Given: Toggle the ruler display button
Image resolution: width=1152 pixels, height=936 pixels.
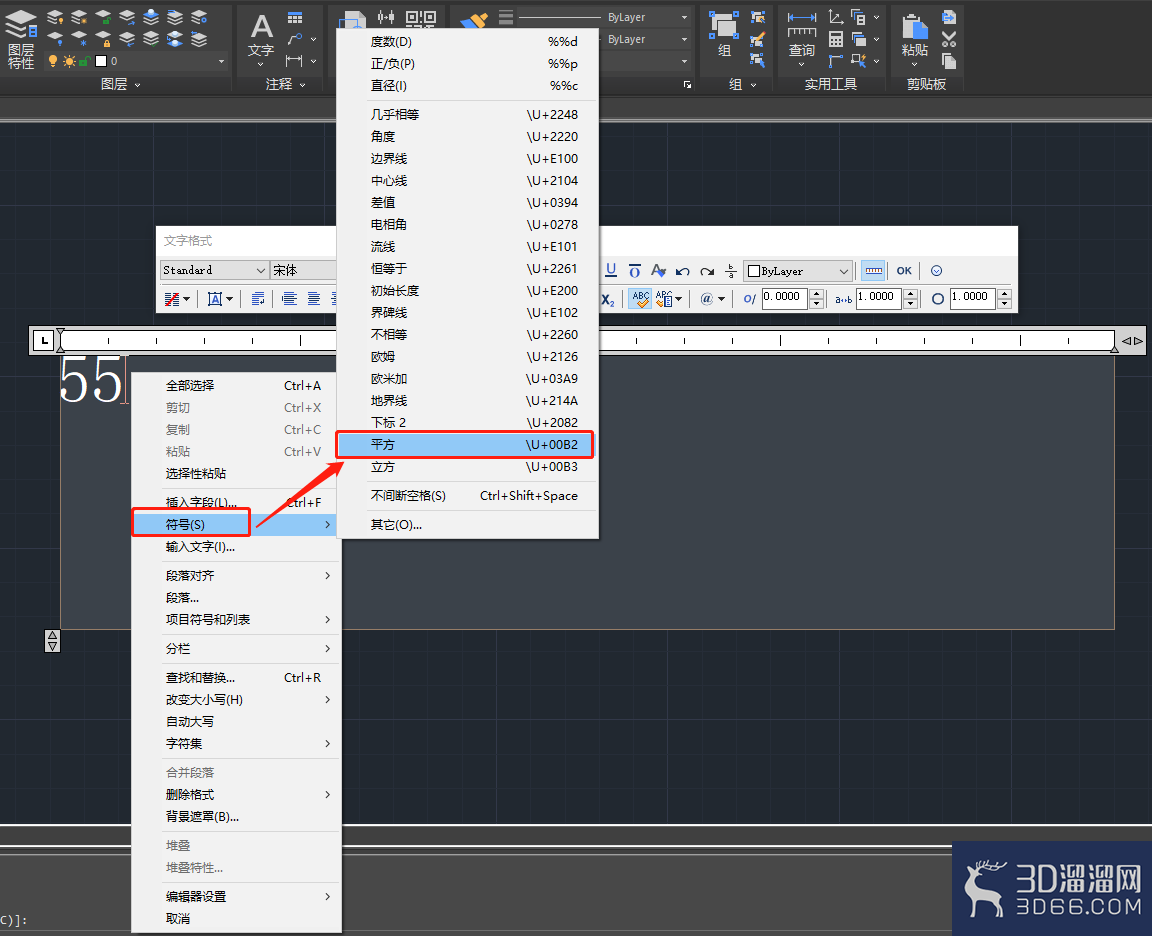Looking at the screenshot, I should tap(873, 270).
